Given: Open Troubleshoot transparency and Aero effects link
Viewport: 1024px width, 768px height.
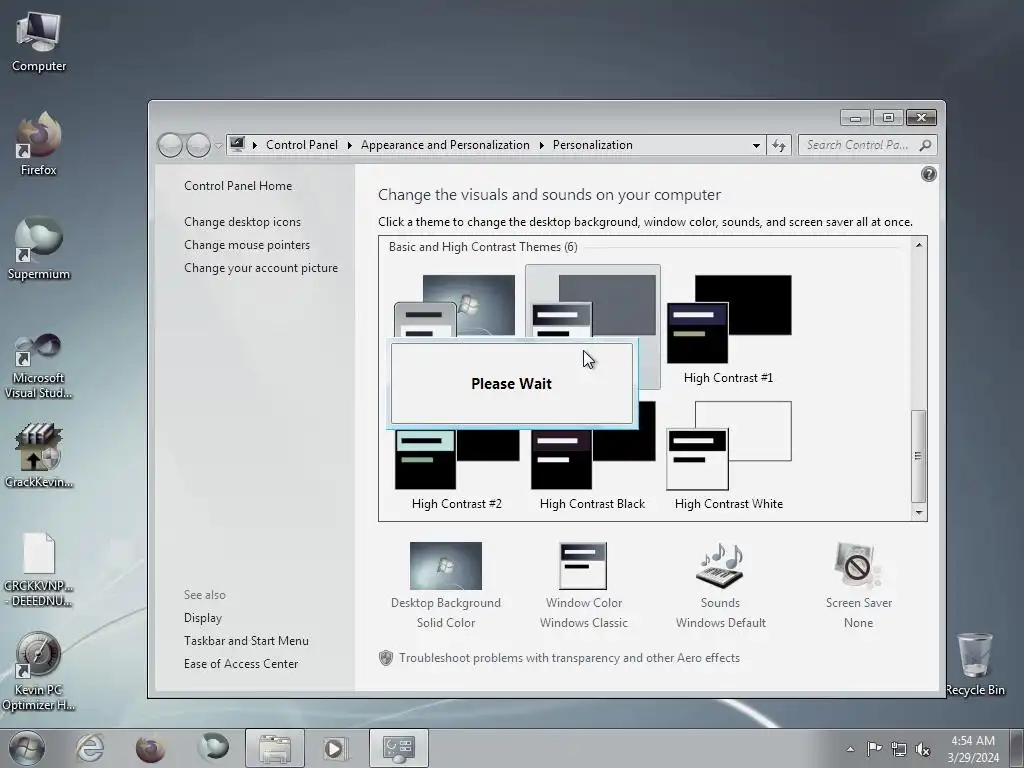Looking at the screenshot, I should click(x=569, y=658).
